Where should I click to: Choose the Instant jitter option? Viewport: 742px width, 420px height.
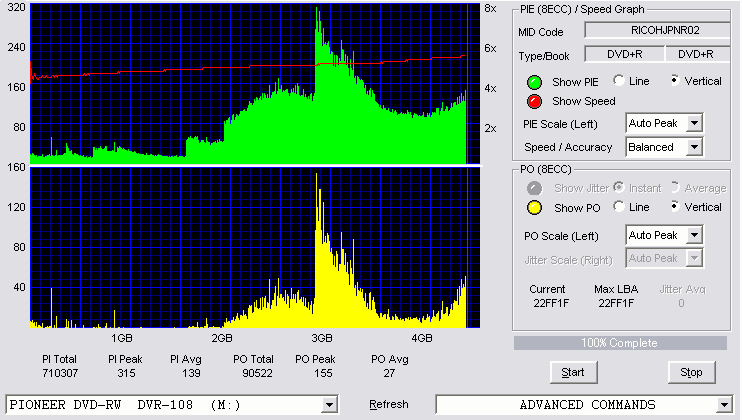pyautogui.click(x=619, y=187)
